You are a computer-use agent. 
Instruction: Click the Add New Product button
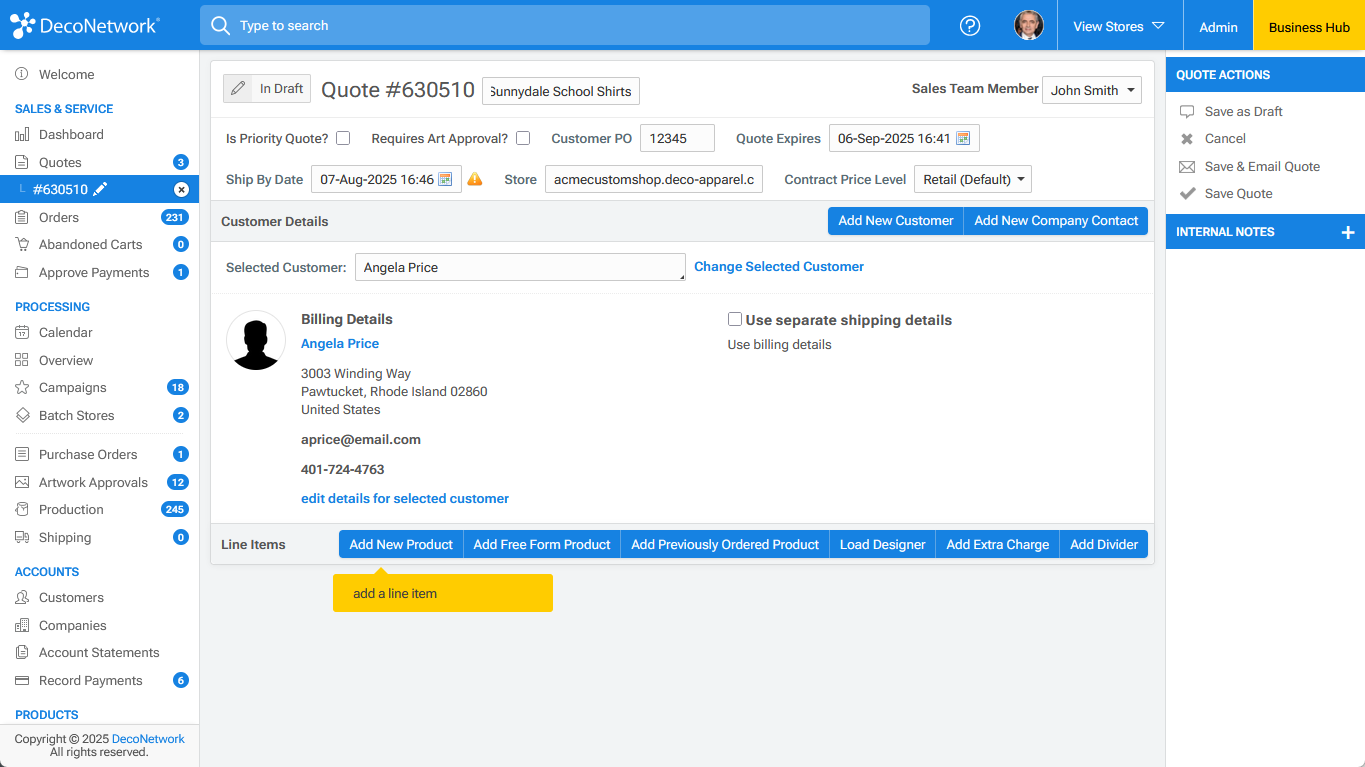coord(400,544)
